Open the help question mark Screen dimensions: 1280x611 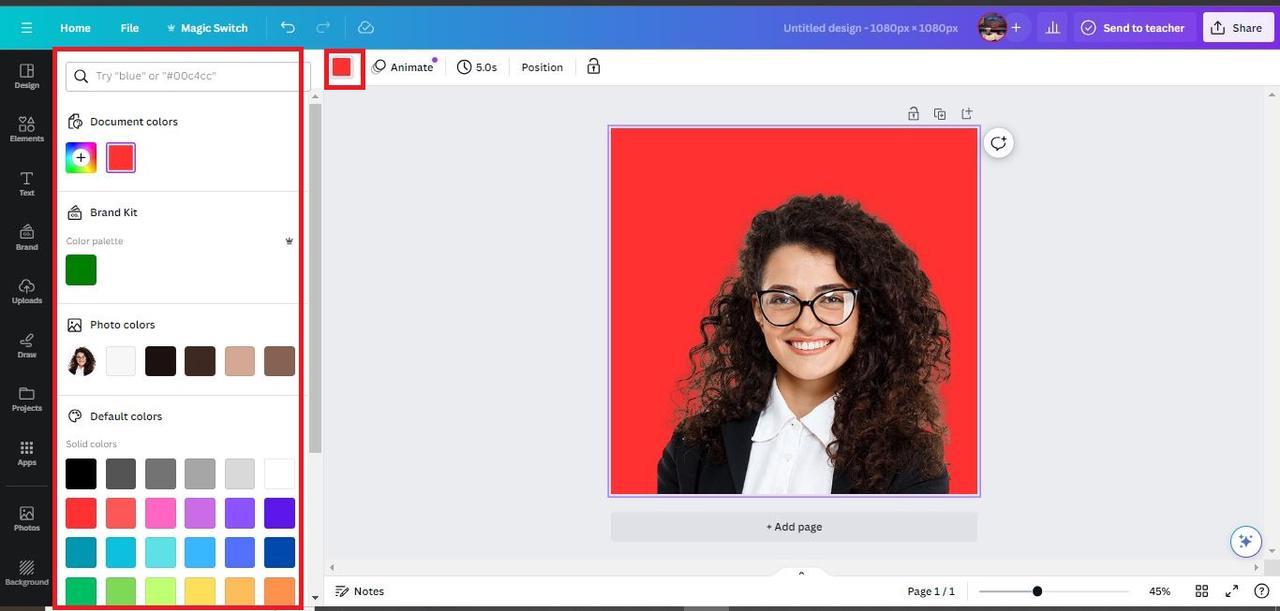pos(1262,591)
